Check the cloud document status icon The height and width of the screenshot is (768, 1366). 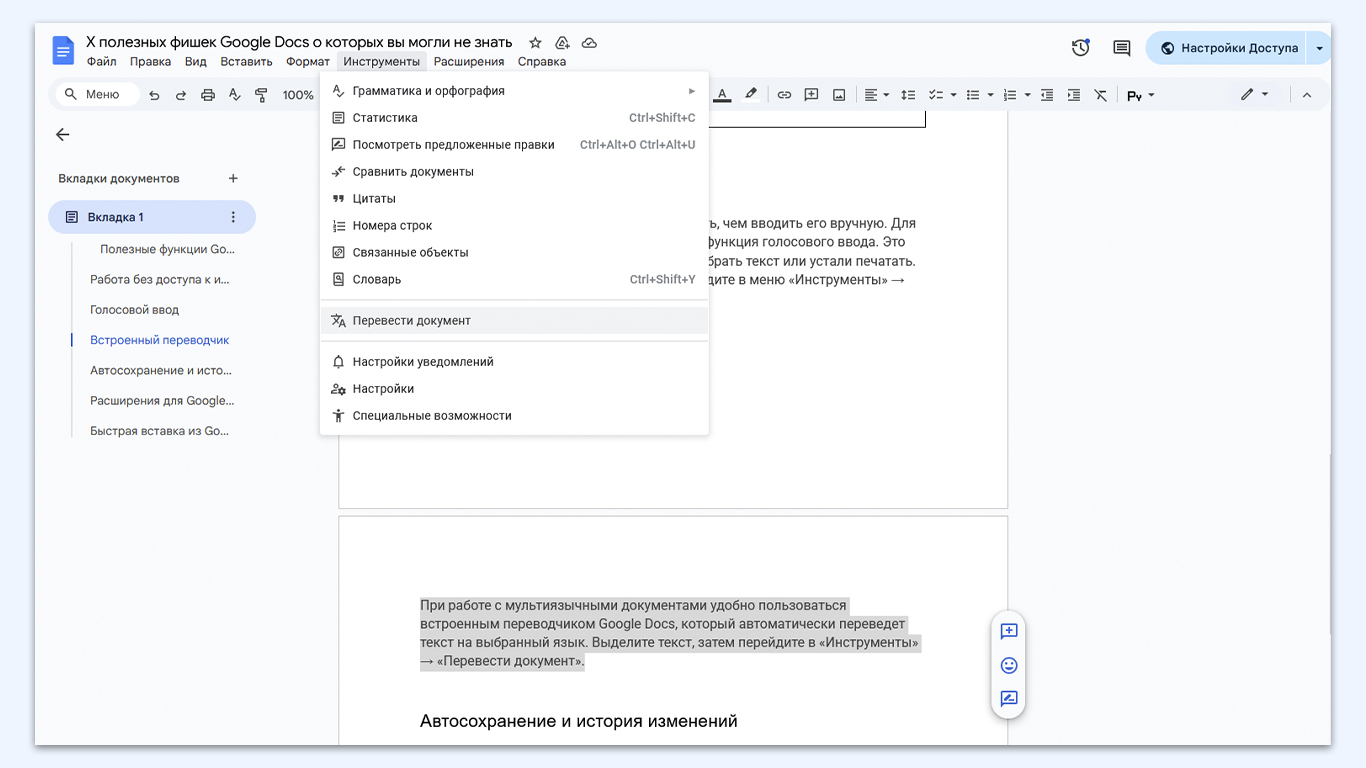coord(589,43)
